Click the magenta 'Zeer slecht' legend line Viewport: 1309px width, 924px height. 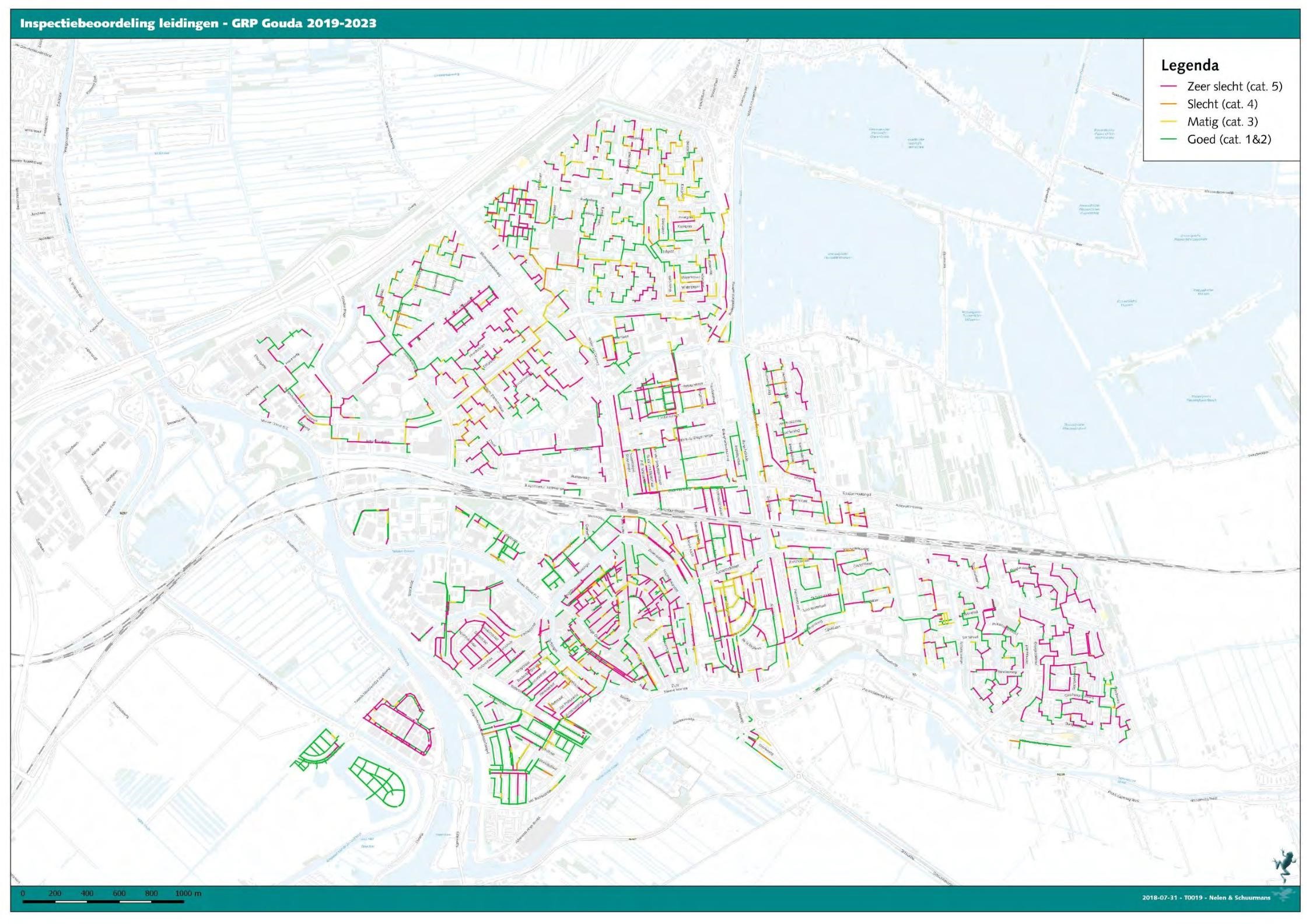pyautogui.click(x=1168, y=86)
